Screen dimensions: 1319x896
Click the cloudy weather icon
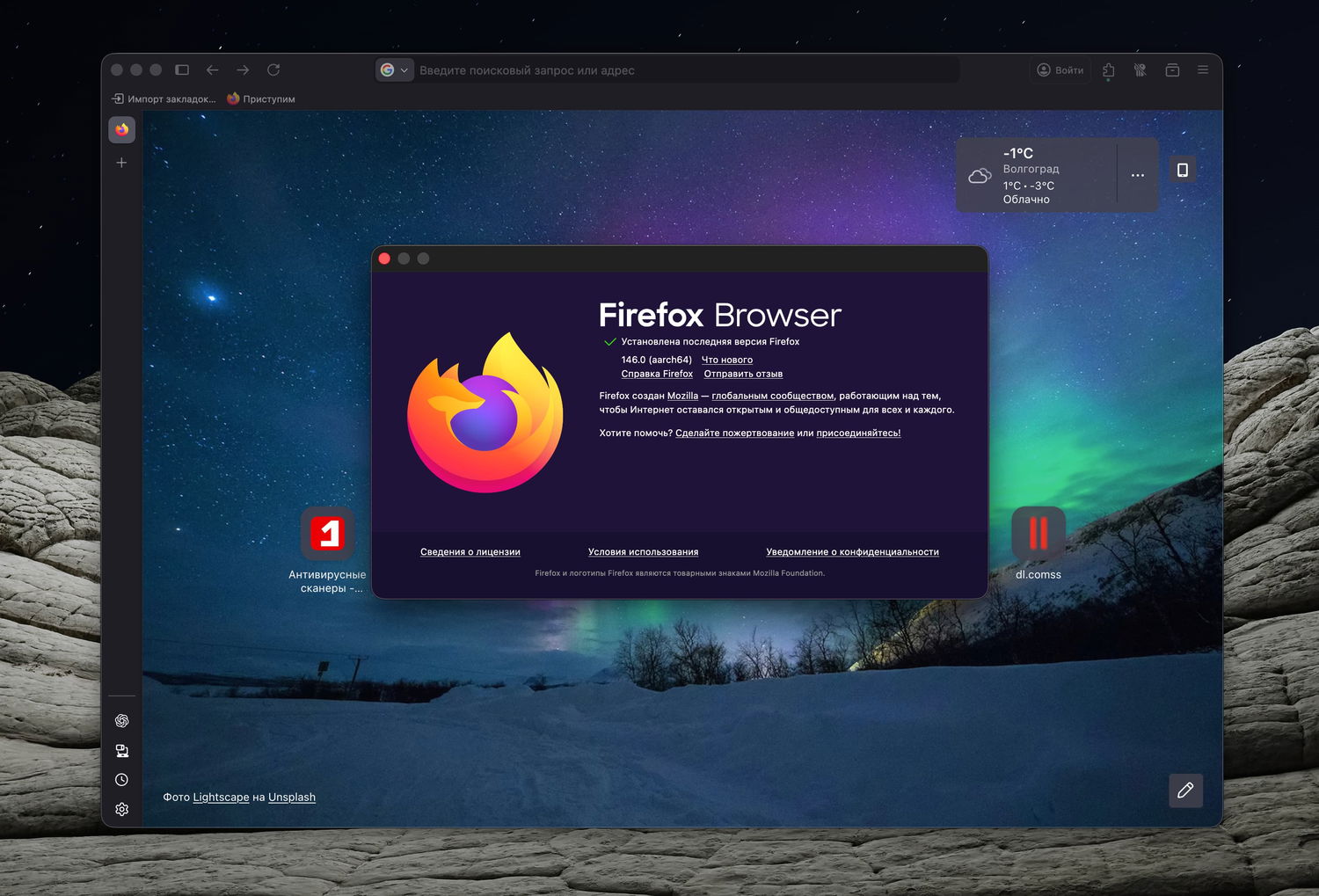point(980,176)
